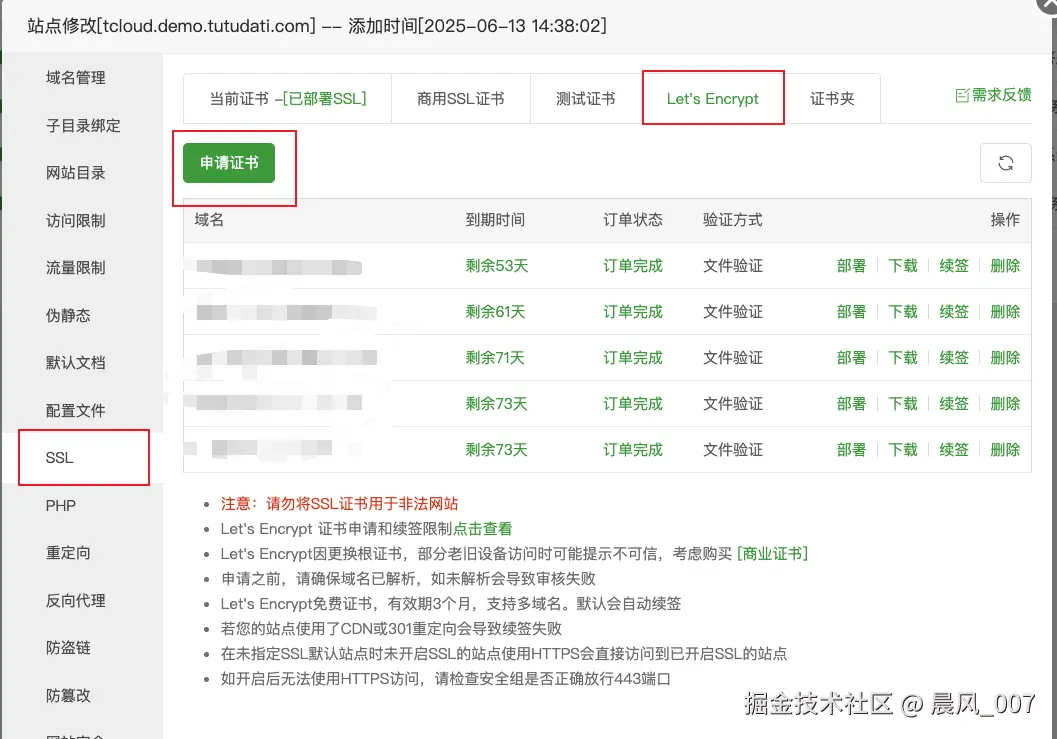Click 部署 in 剩余71天 row
This screenshot has height=739, width=1057.
coord(851,357)
